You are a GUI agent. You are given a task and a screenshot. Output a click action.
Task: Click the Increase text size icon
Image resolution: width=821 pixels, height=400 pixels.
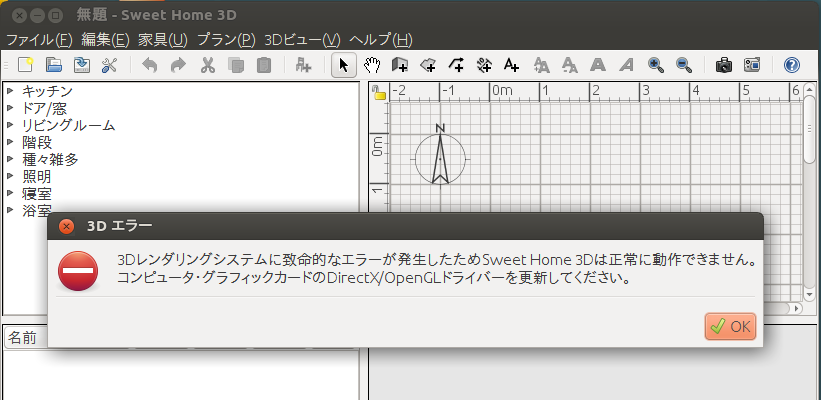[541, 65]
